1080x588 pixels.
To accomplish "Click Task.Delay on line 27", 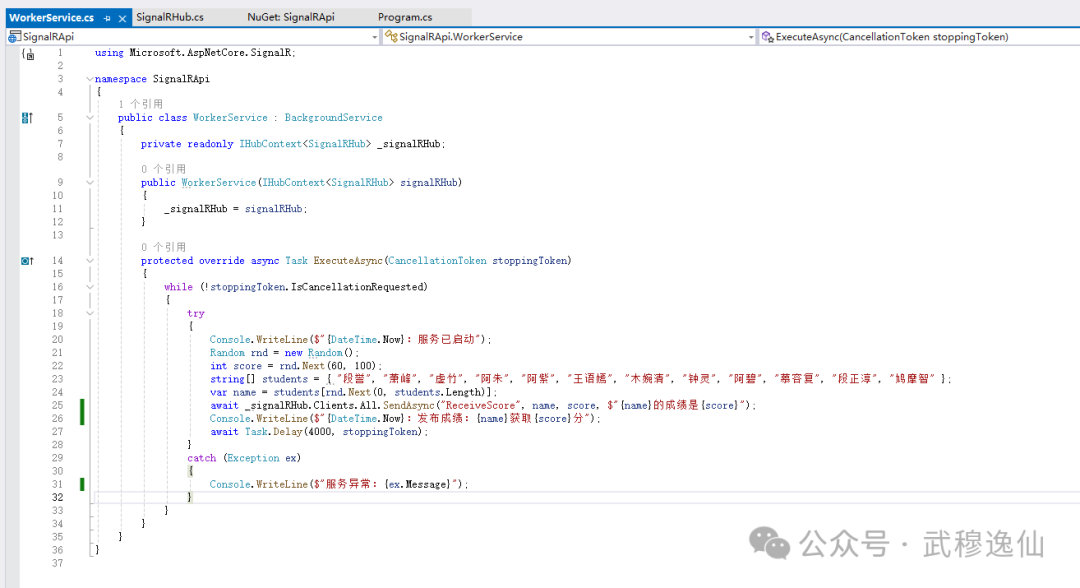I will (273, 432).
